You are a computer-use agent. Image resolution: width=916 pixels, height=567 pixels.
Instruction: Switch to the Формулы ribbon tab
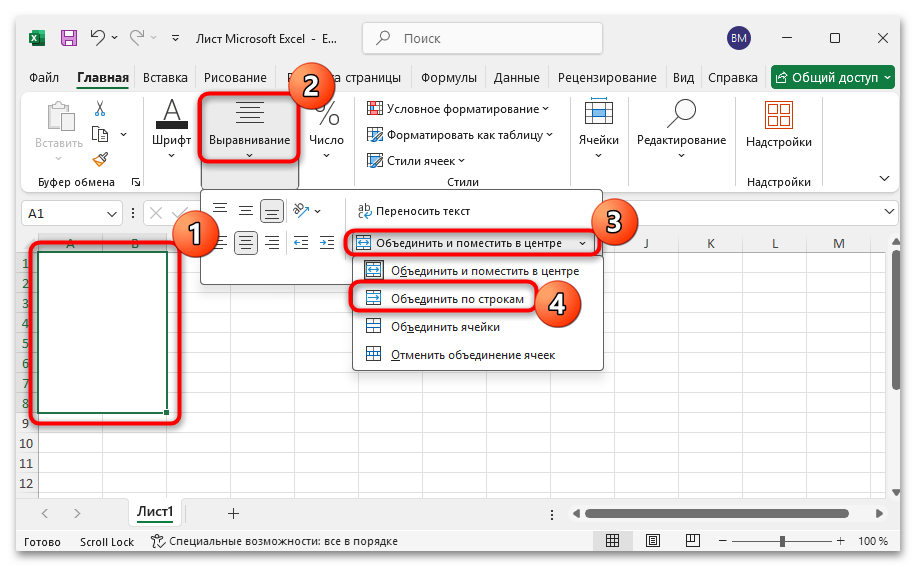click(448, 77)
